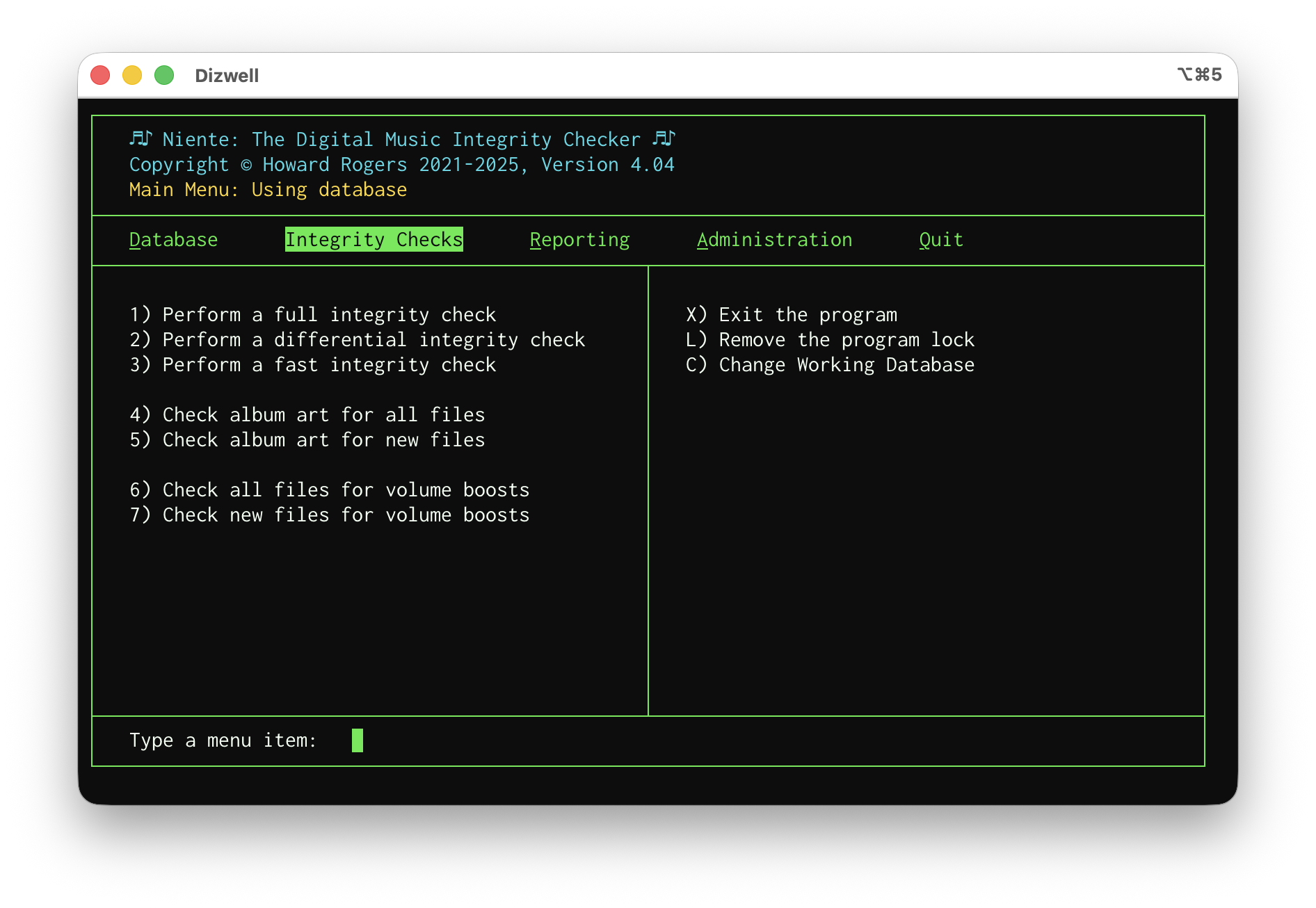The image size is (1316, 908).
Task: Open the Reporting menu
Action: [579, 240]
